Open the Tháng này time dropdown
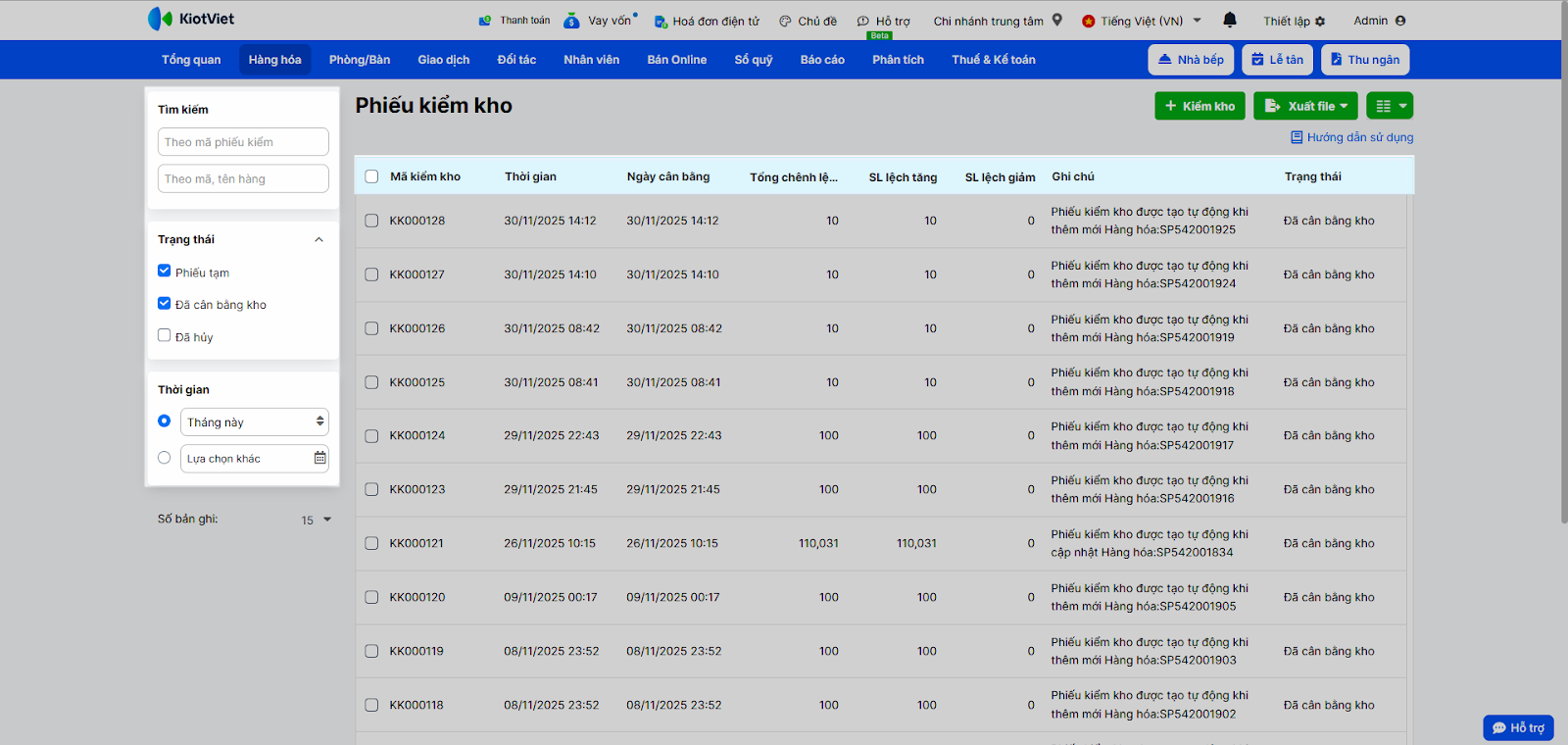 [x=254, y=422]
